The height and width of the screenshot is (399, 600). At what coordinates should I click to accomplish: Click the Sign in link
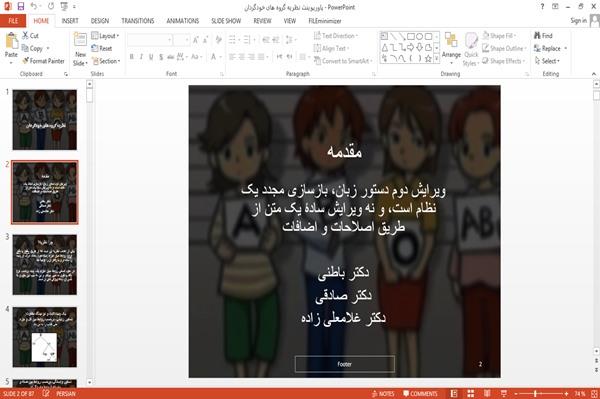(x=578, y=21)
